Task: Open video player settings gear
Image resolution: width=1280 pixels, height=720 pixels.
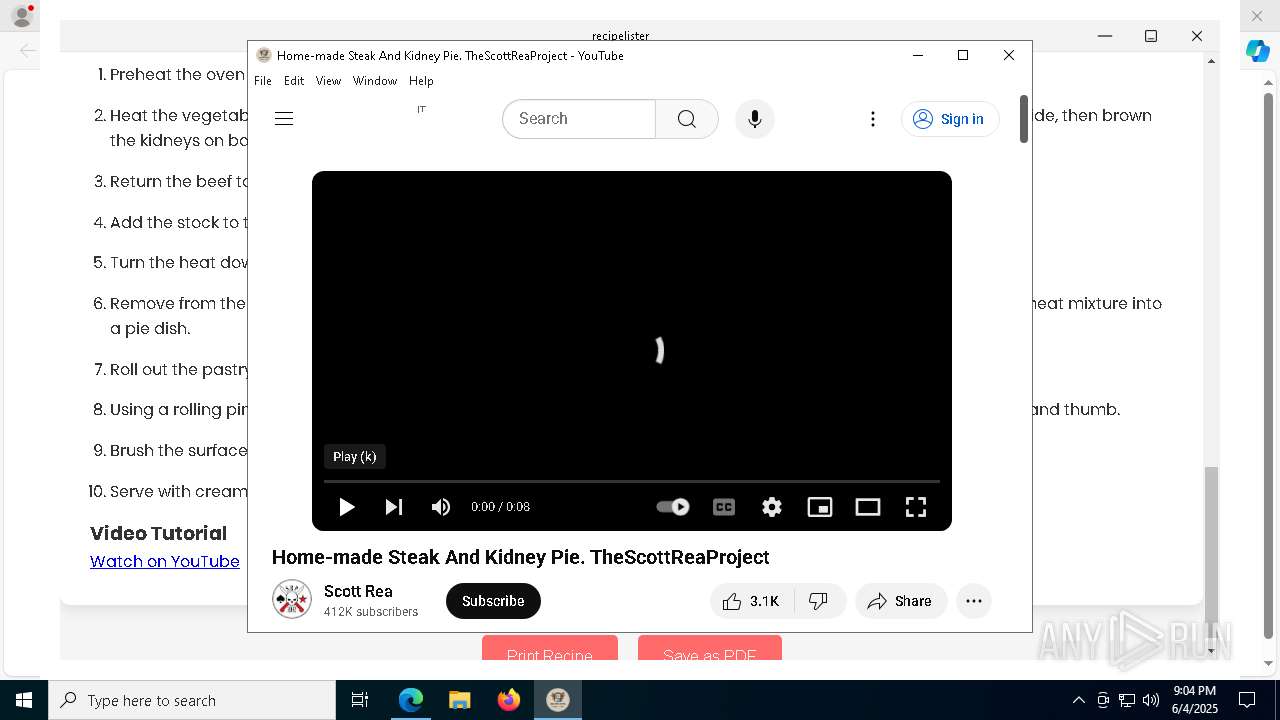Action: tap(772, 507)
